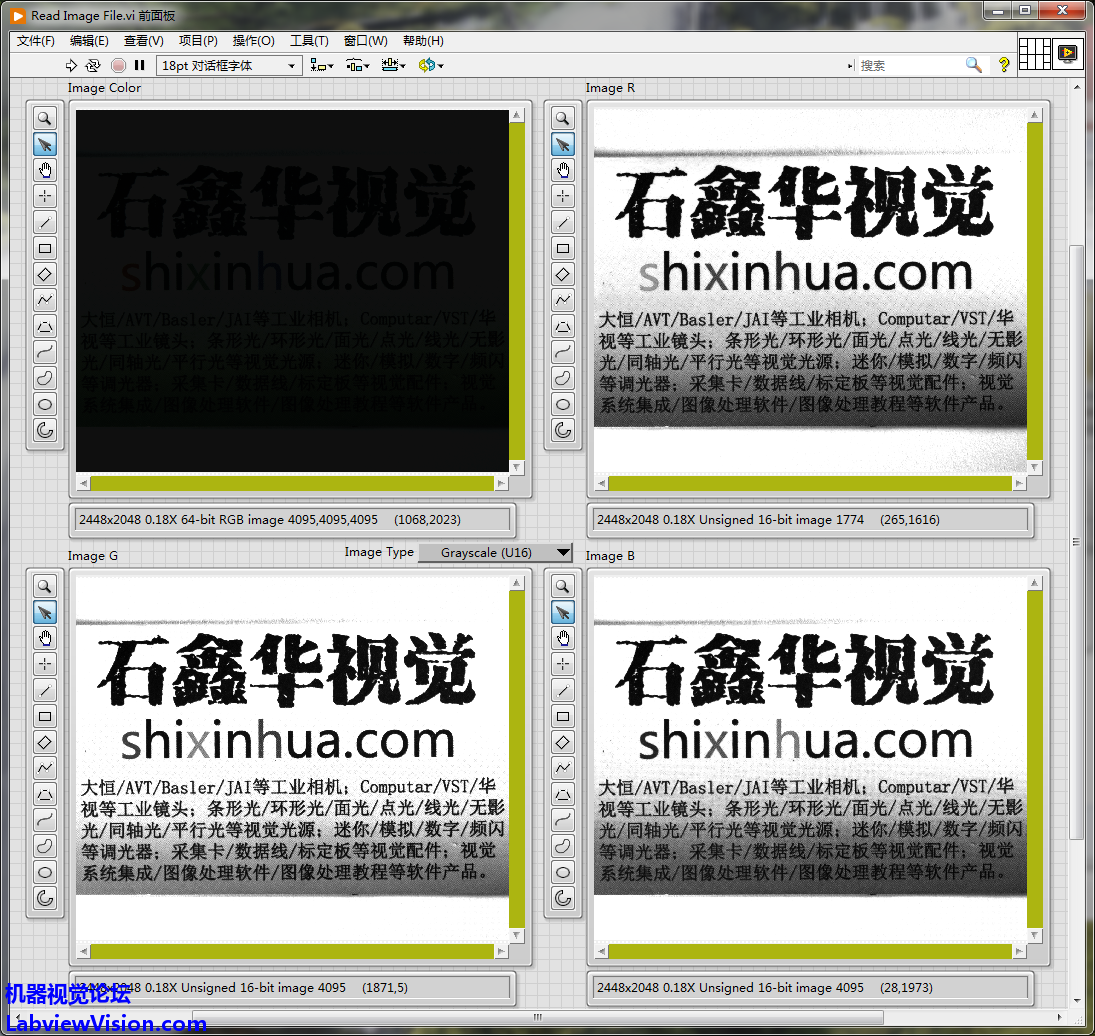
Task: Click the scroll-up arrow in Image G
Action: [517, 583]
